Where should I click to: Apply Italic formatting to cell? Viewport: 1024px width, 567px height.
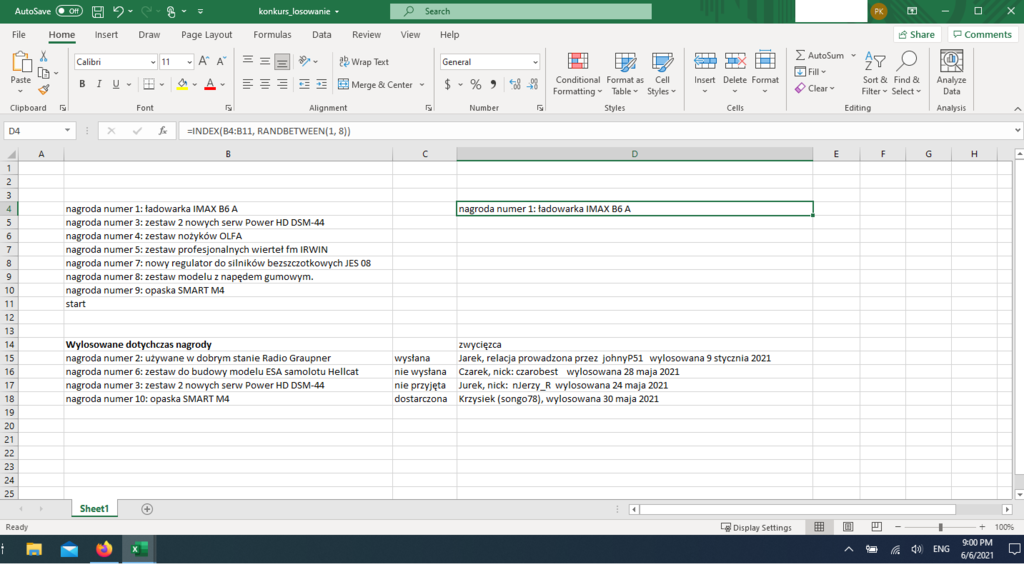98,85
